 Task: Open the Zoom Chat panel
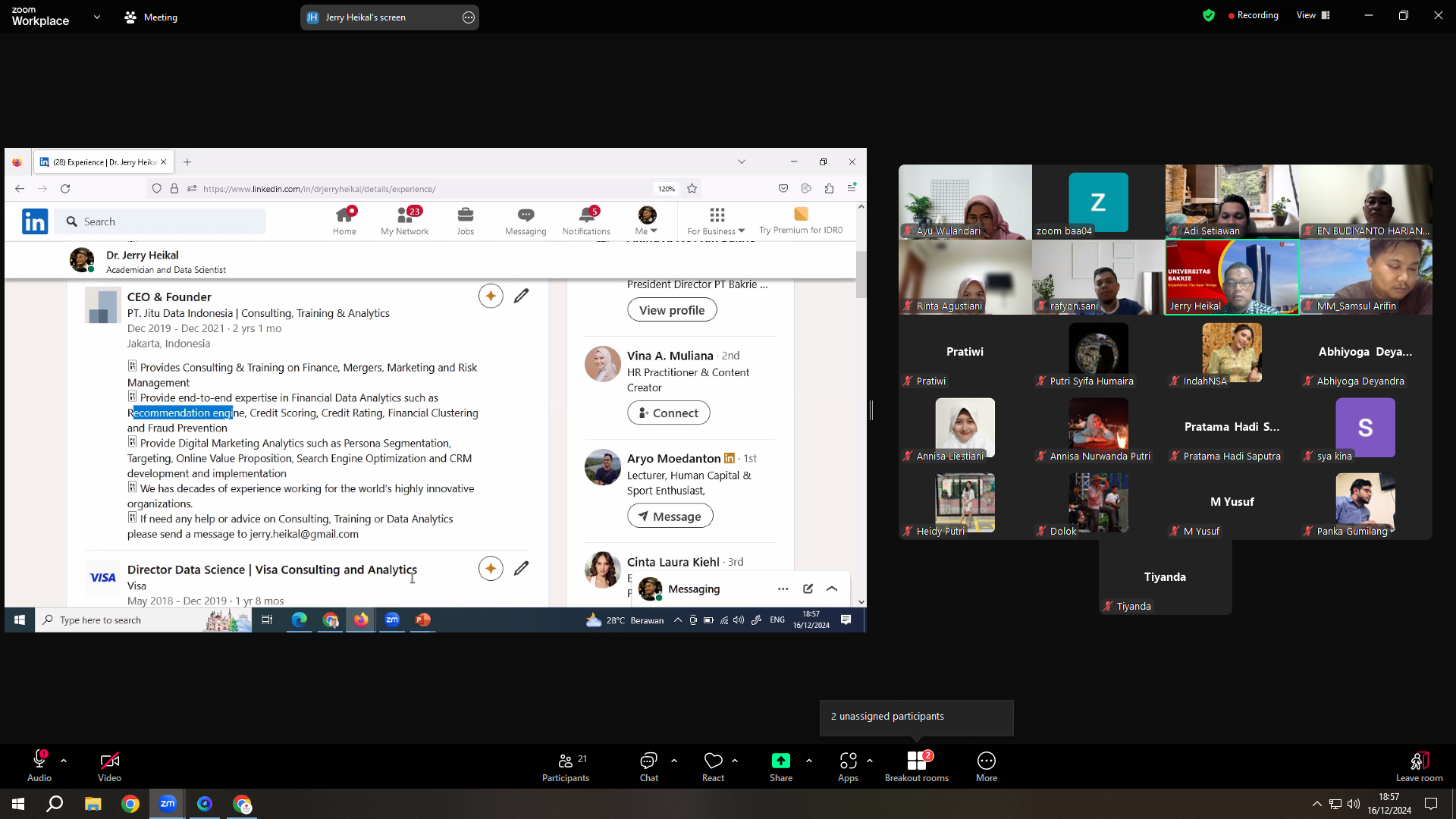pos(648,766)
